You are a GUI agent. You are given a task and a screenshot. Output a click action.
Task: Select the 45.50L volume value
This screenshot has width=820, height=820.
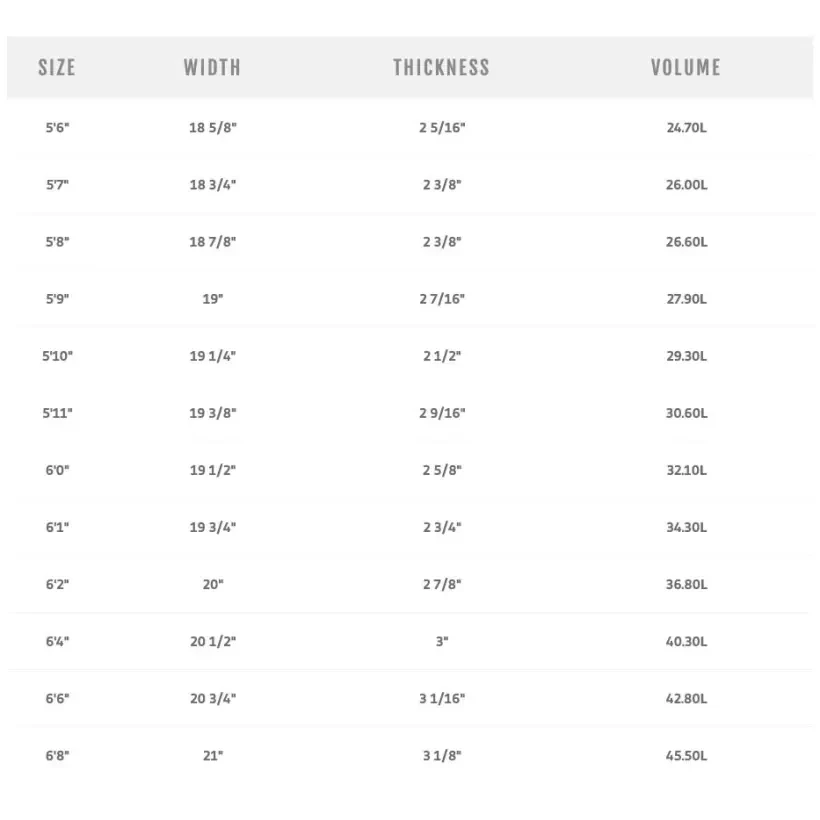coord(687,756)
